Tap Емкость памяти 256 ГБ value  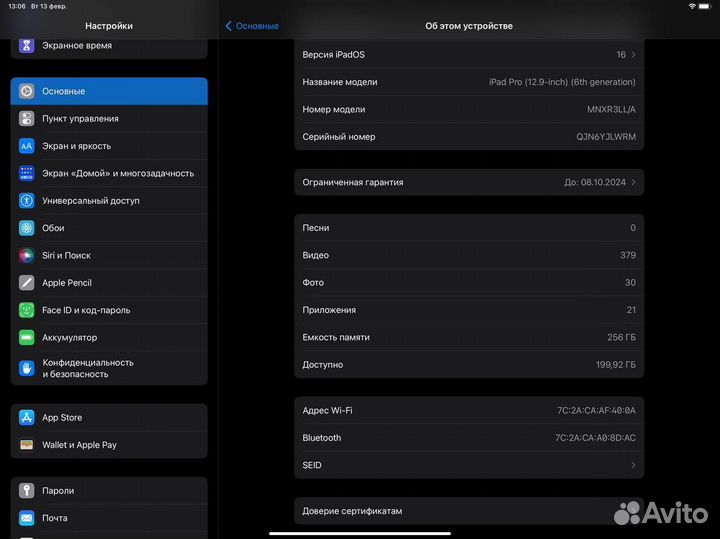(621, 337)
